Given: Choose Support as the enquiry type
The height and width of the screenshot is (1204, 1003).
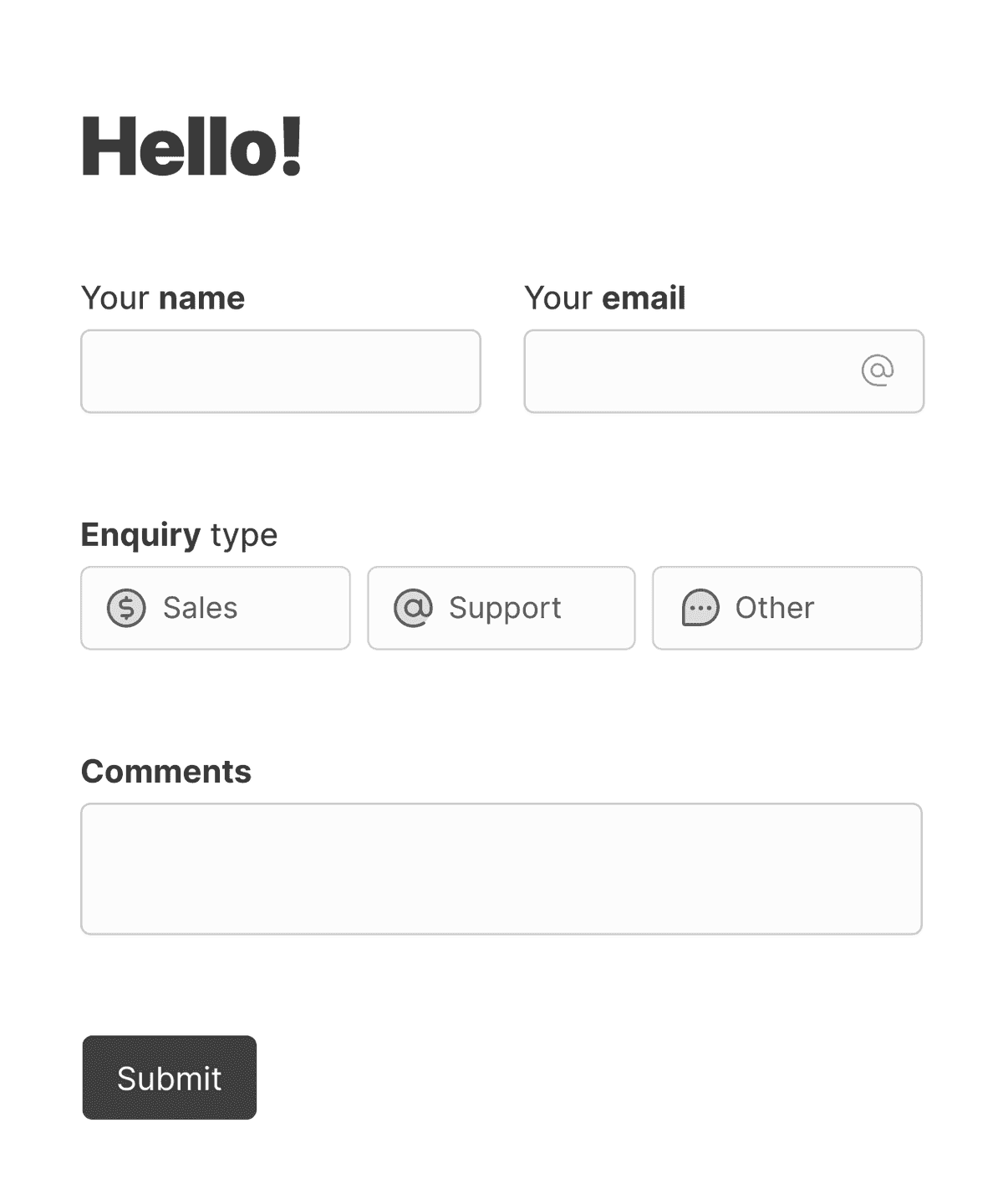Looking at the screenshot, I should tap(500, 608).
